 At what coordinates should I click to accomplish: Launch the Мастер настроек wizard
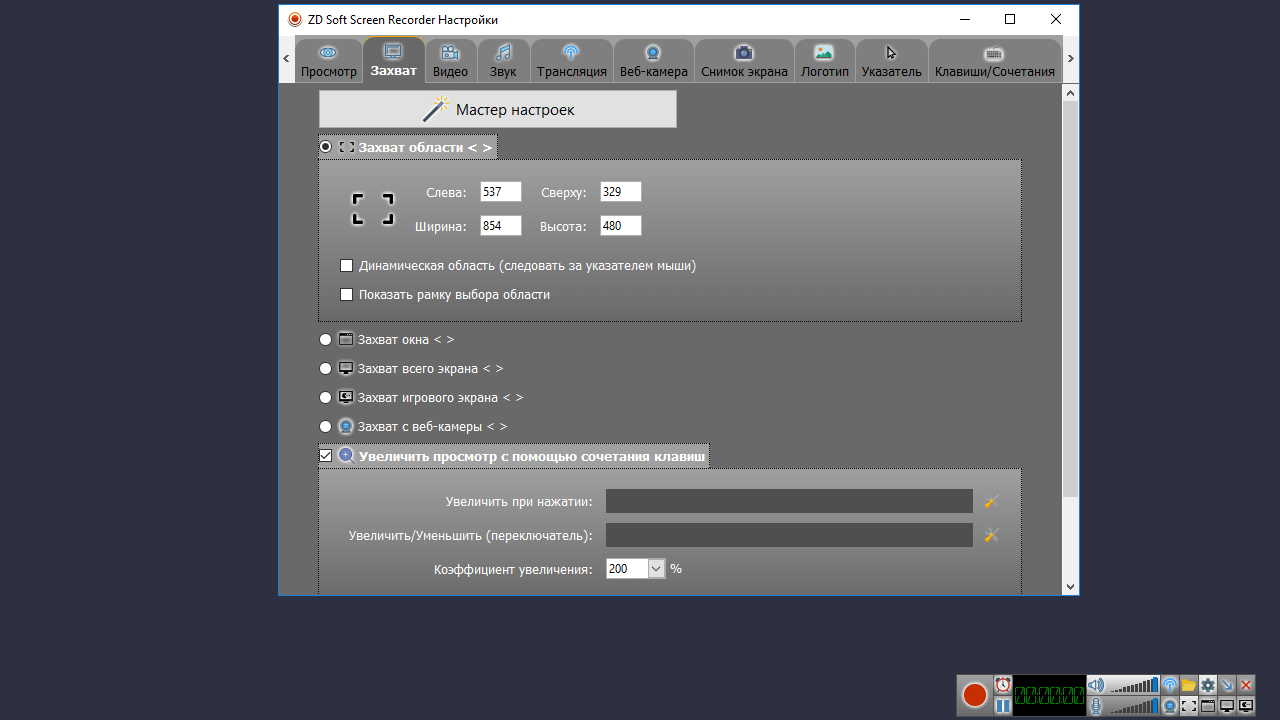tap(497, 109)
